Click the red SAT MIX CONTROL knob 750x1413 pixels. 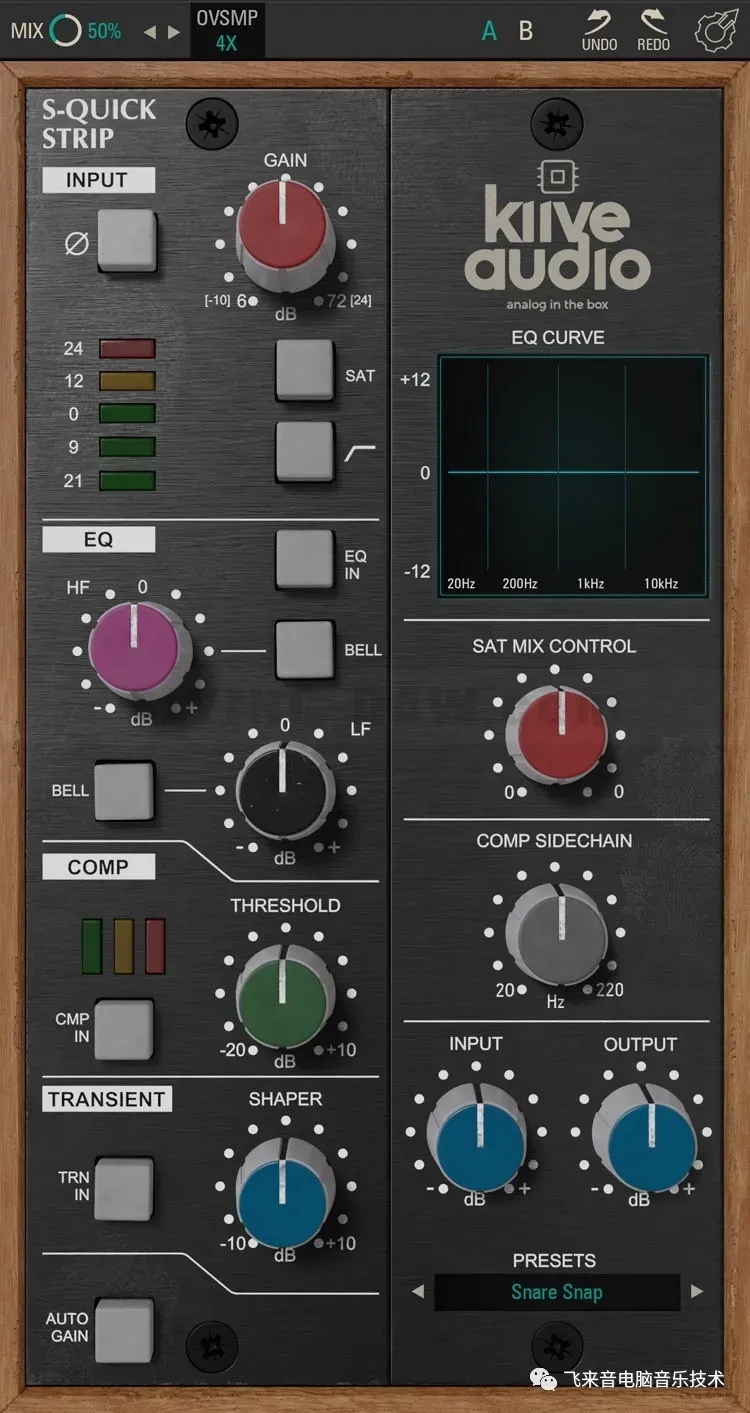tap(556, 733)
